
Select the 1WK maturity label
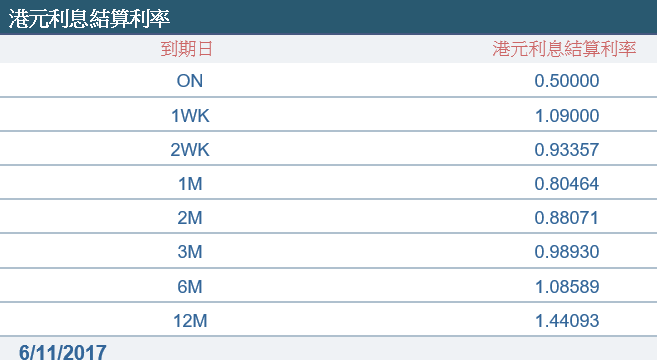tap(190, 116)
